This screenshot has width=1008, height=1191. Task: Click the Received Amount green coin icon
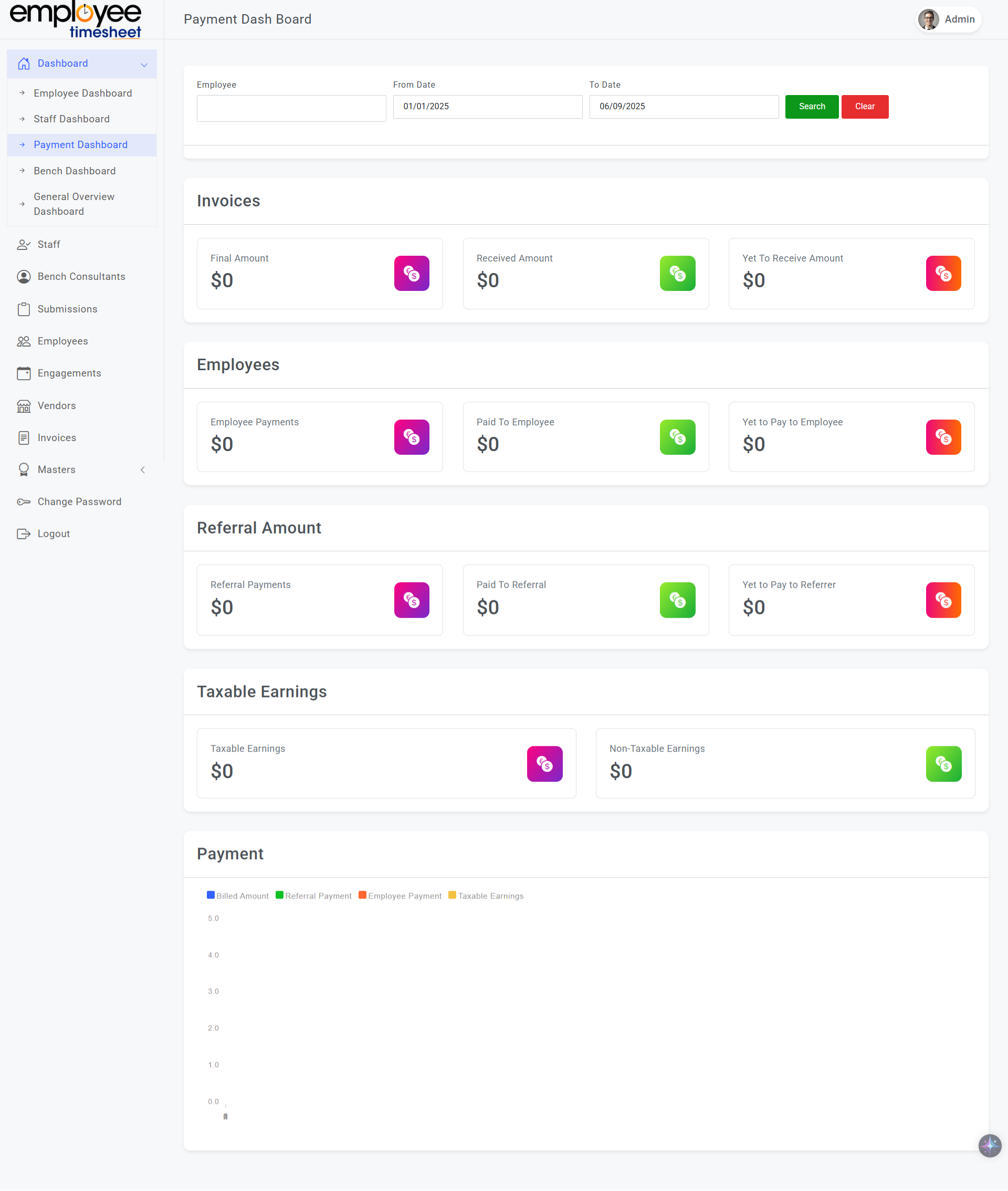point(677,273)
